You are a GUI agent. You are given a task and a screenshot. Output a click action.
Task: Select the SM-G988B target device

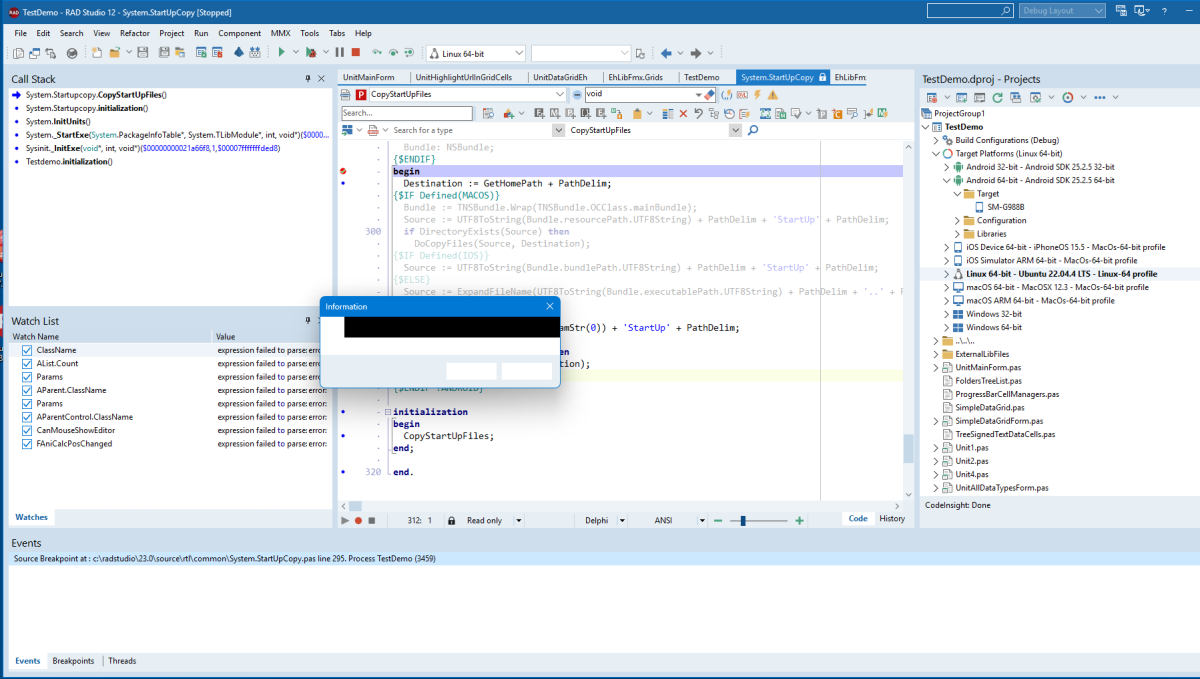tap(1008, 207)
